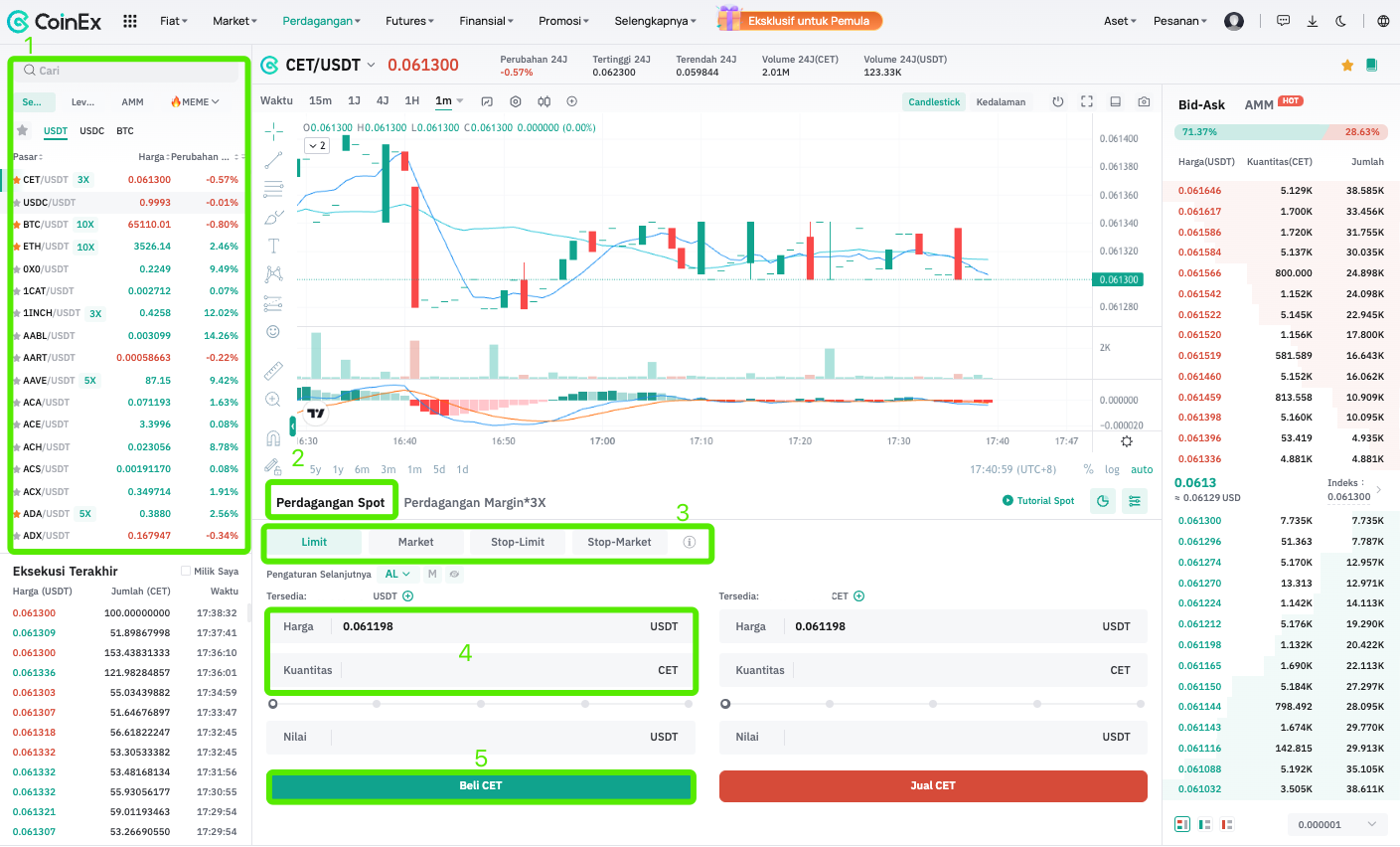Open the calculator icon next to favorite star
1400x847 pixels.
click(1372, 65)
